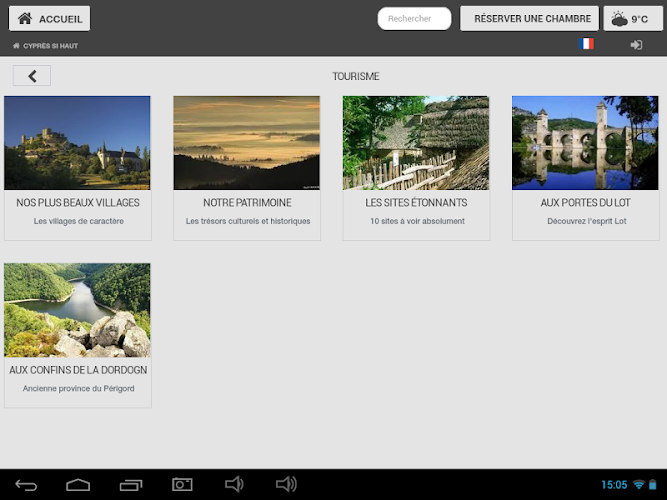This screenshot has height=500, width=667.
Task: Tap the Android home navigation icon
Action: pyautogui.click(x=78, y=485)
